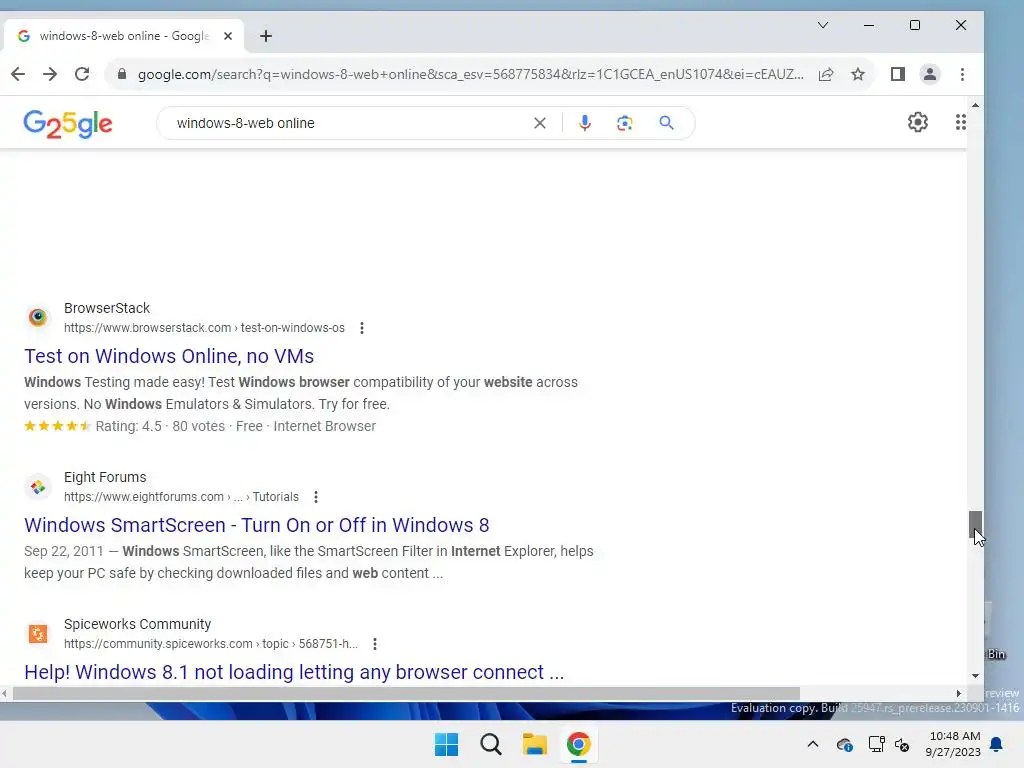Open the browserstack.com URL breadcrumb
Viewport: 1024px width, 768px height.
(204, 328)
